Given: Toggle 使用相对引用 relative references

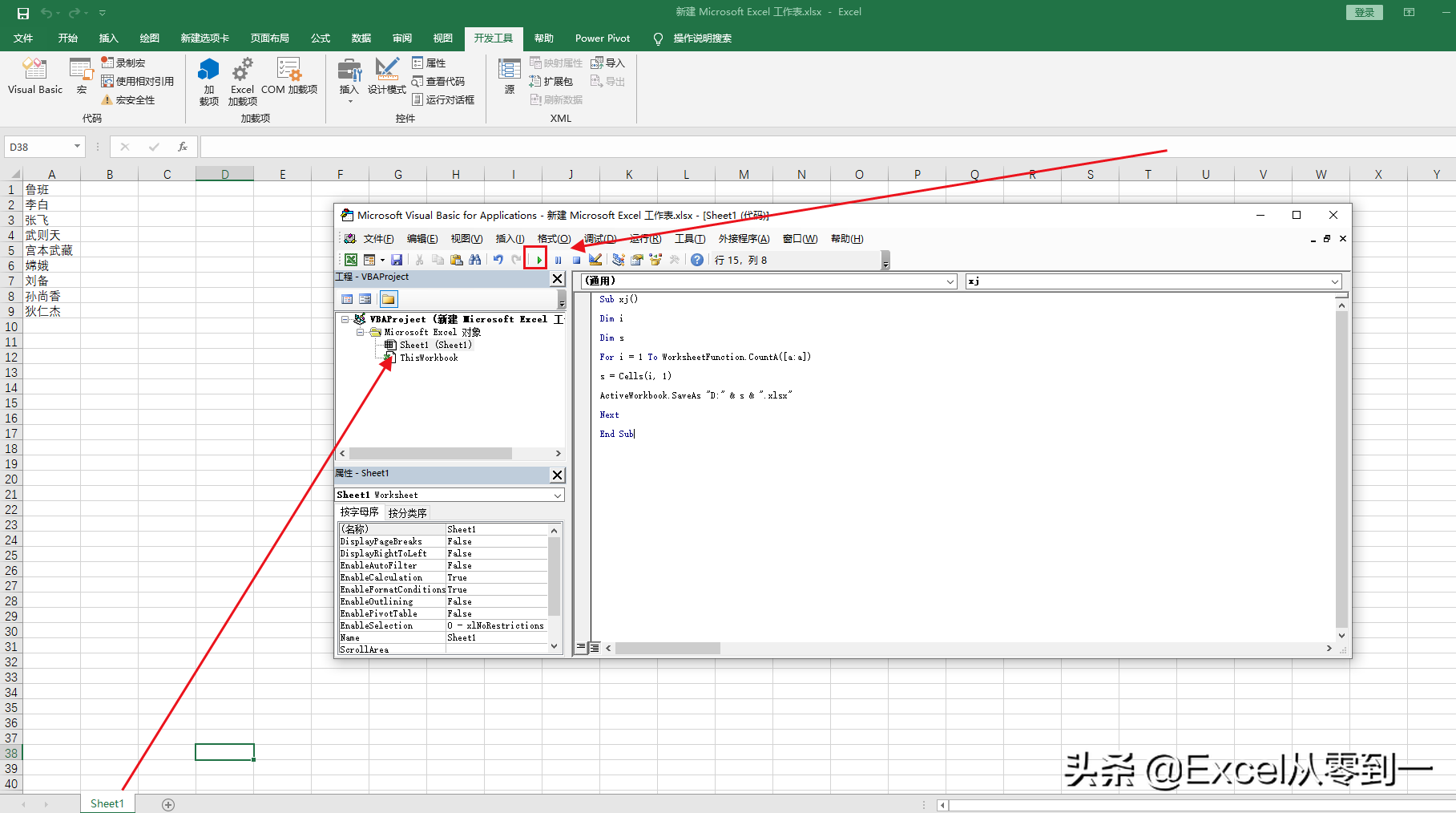Looking at the screenshot, I should (138, 81).
